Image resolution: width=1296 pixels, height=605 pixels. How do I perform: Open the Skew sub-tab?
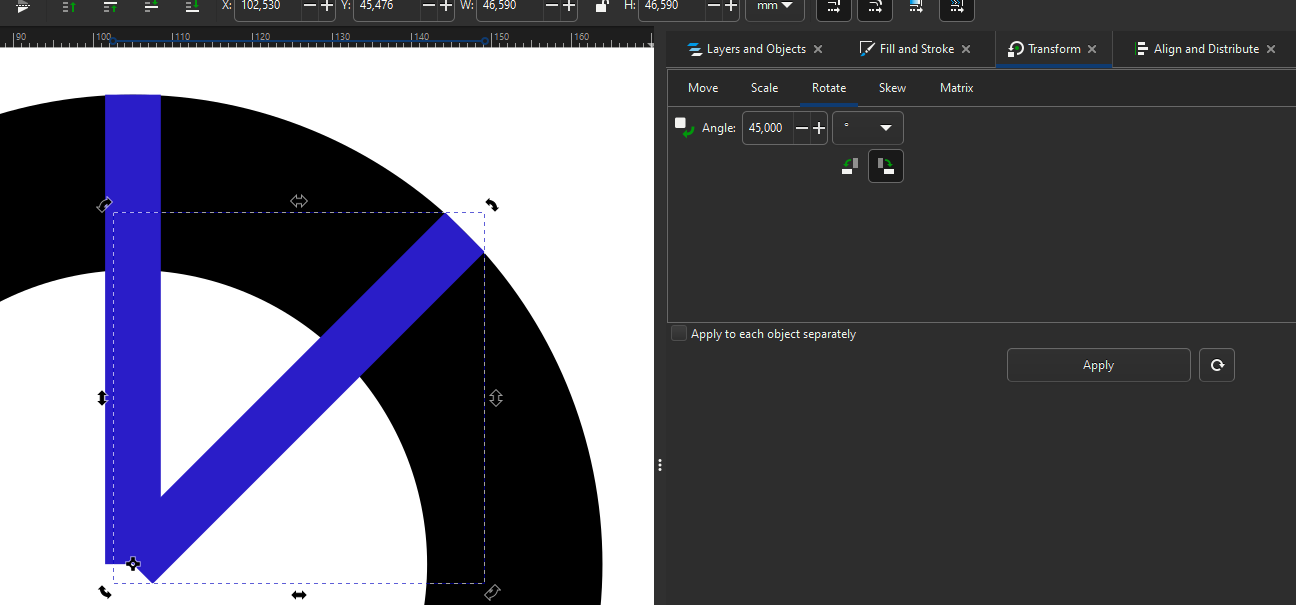(x=893, y=88)
